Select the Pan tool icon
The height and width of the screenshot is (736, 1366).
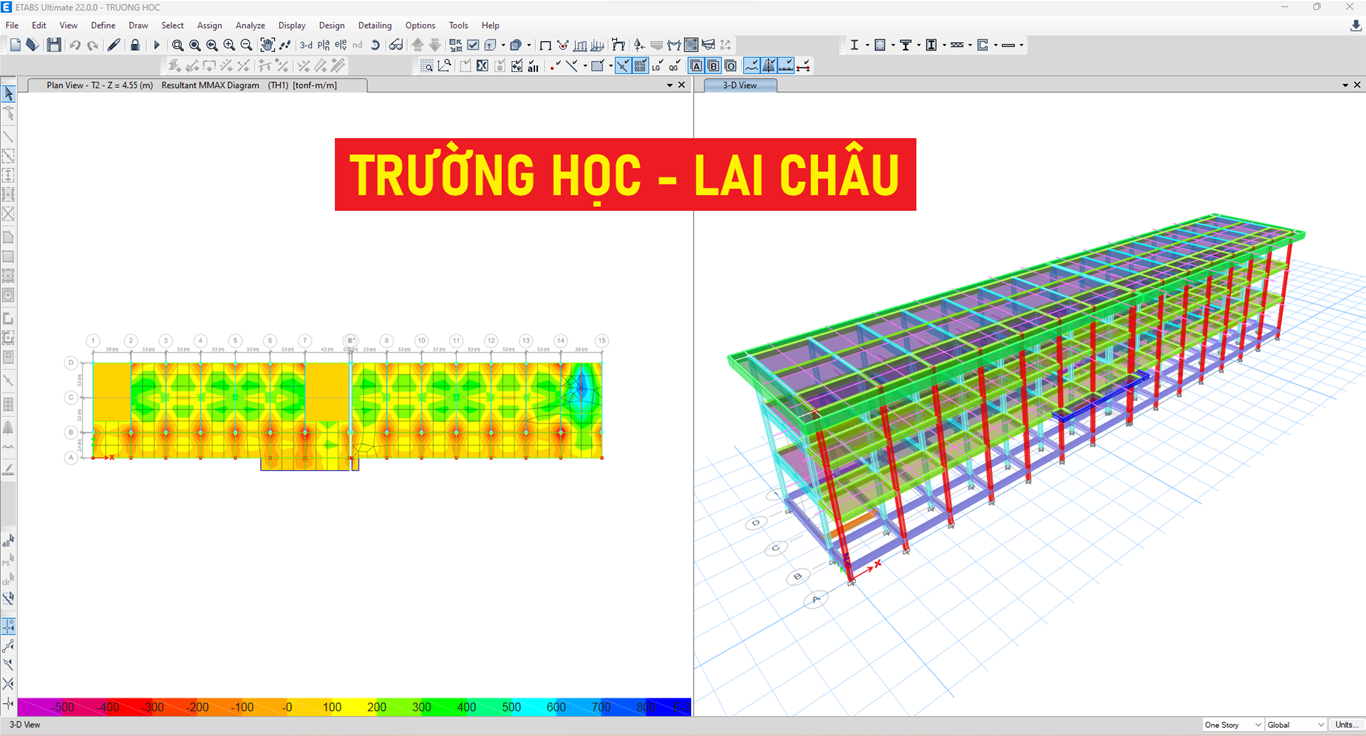[x=267, y=45]
